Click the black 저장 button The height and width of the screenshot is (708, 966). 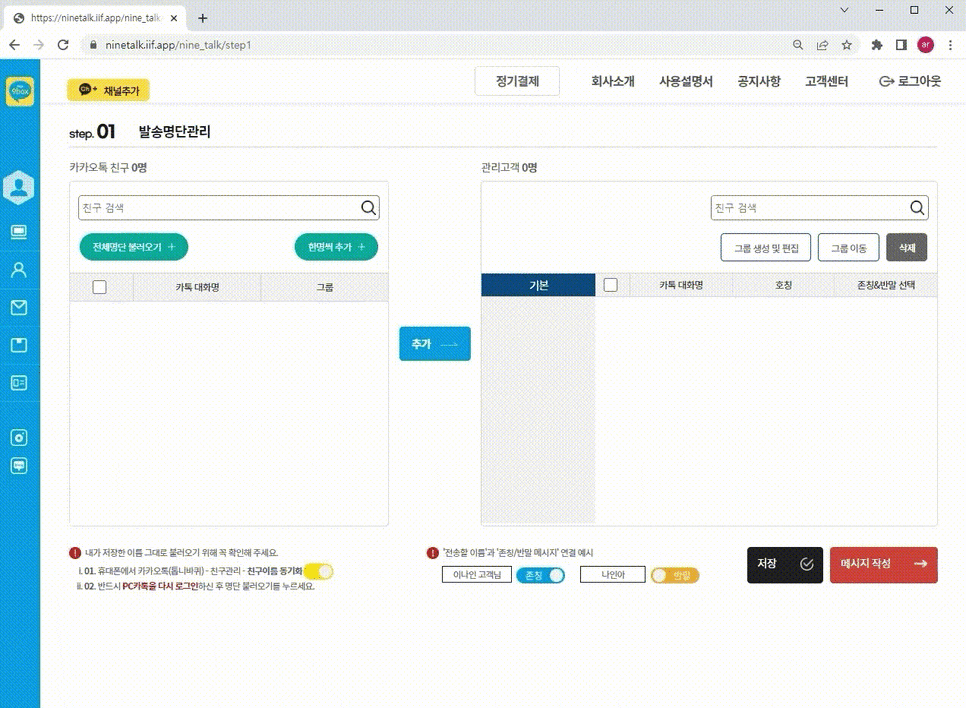(x=785, y=565)
